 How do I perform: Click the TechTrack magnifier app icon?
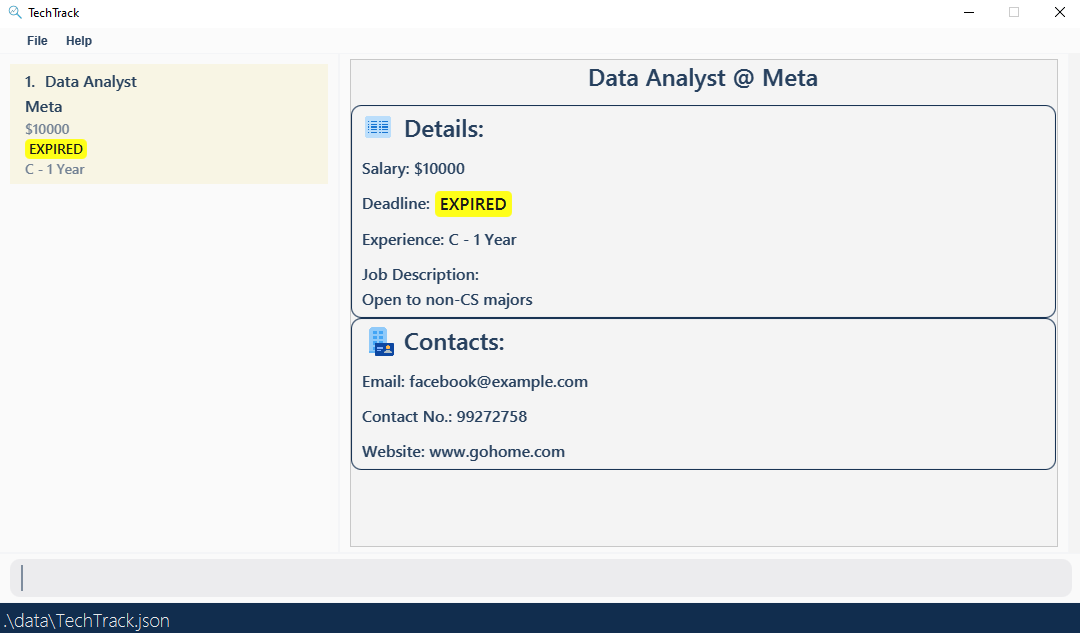tap(14, 12)
